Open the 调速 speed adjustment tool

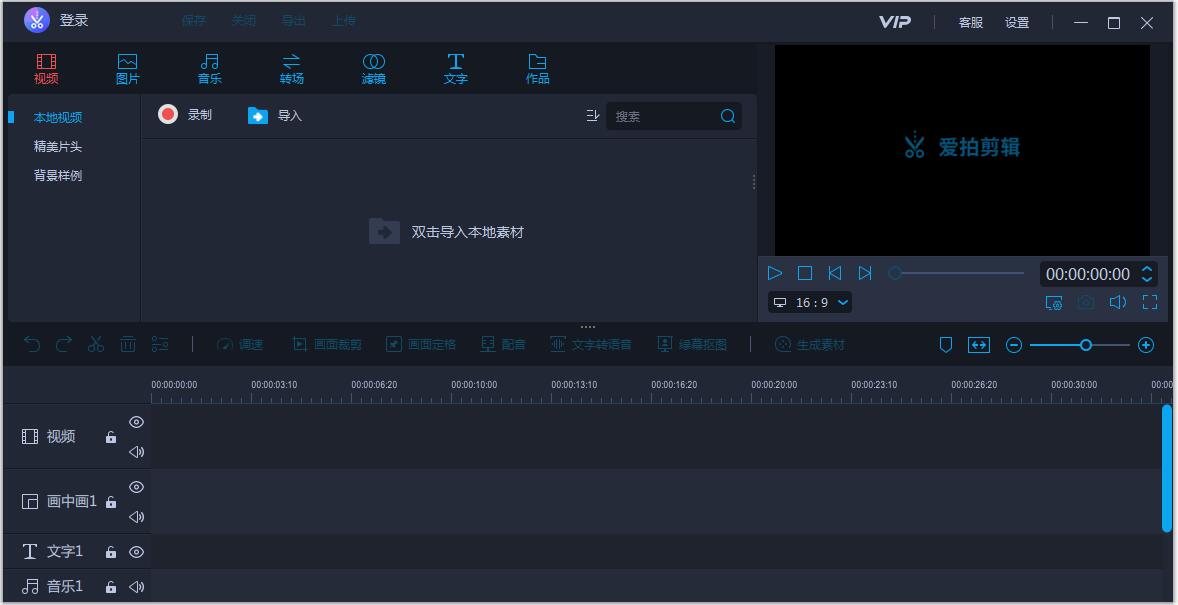240,344
